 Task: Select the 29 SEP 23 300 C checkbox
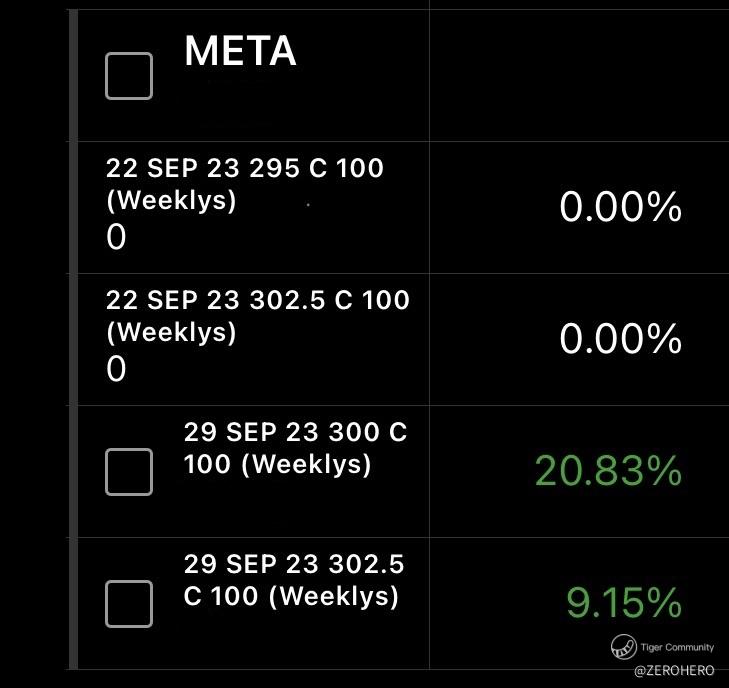129,472
